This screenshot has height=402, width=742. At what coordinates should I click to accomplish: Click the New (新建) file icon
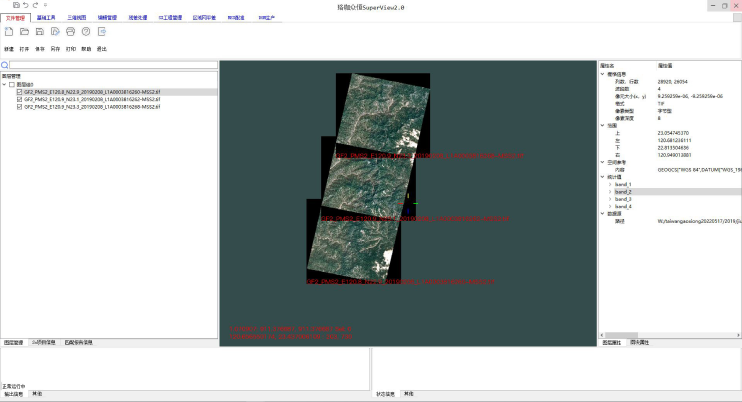click(9, 32)
